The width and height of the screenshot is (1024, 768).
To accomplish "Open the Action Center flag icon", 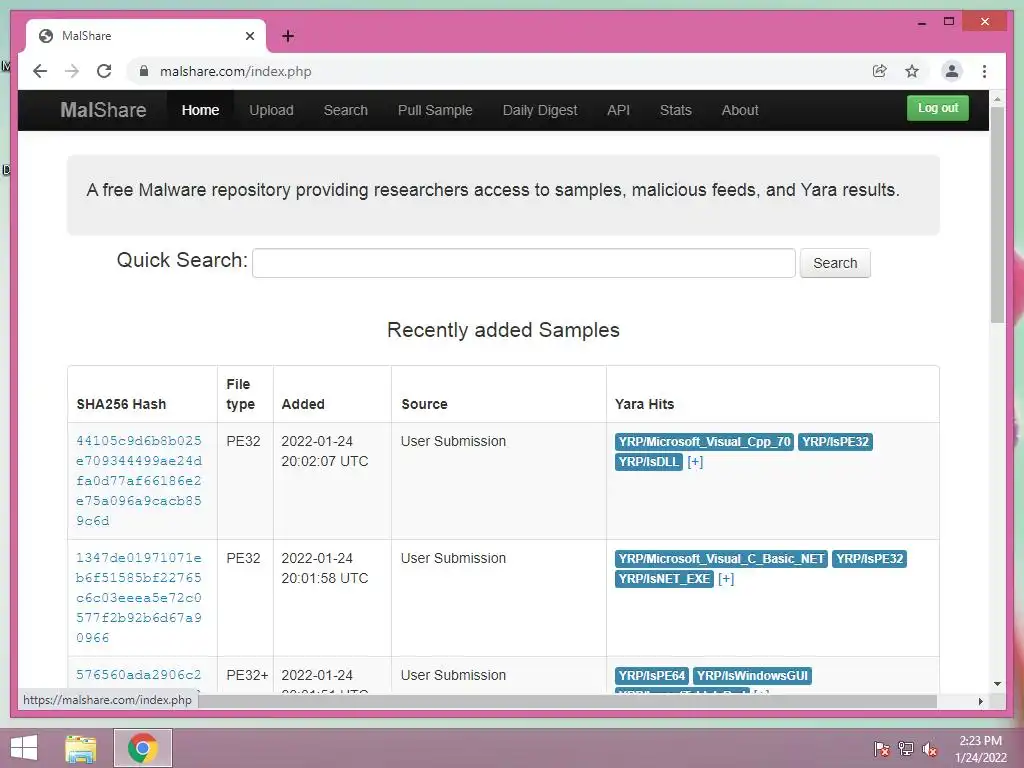I will pyautogui.click(x=881, y=749).
